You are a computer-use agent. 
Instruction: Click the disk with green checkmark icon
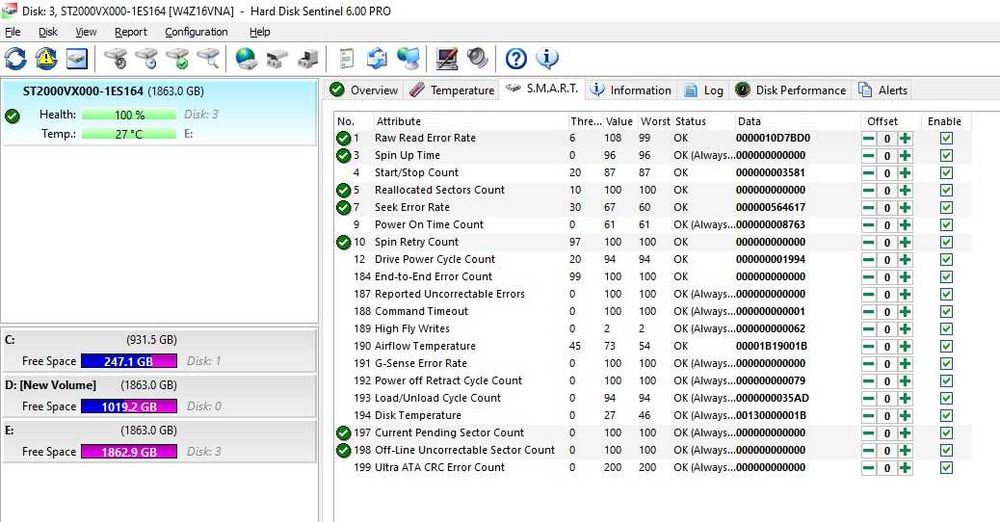[x=178, y=59]
